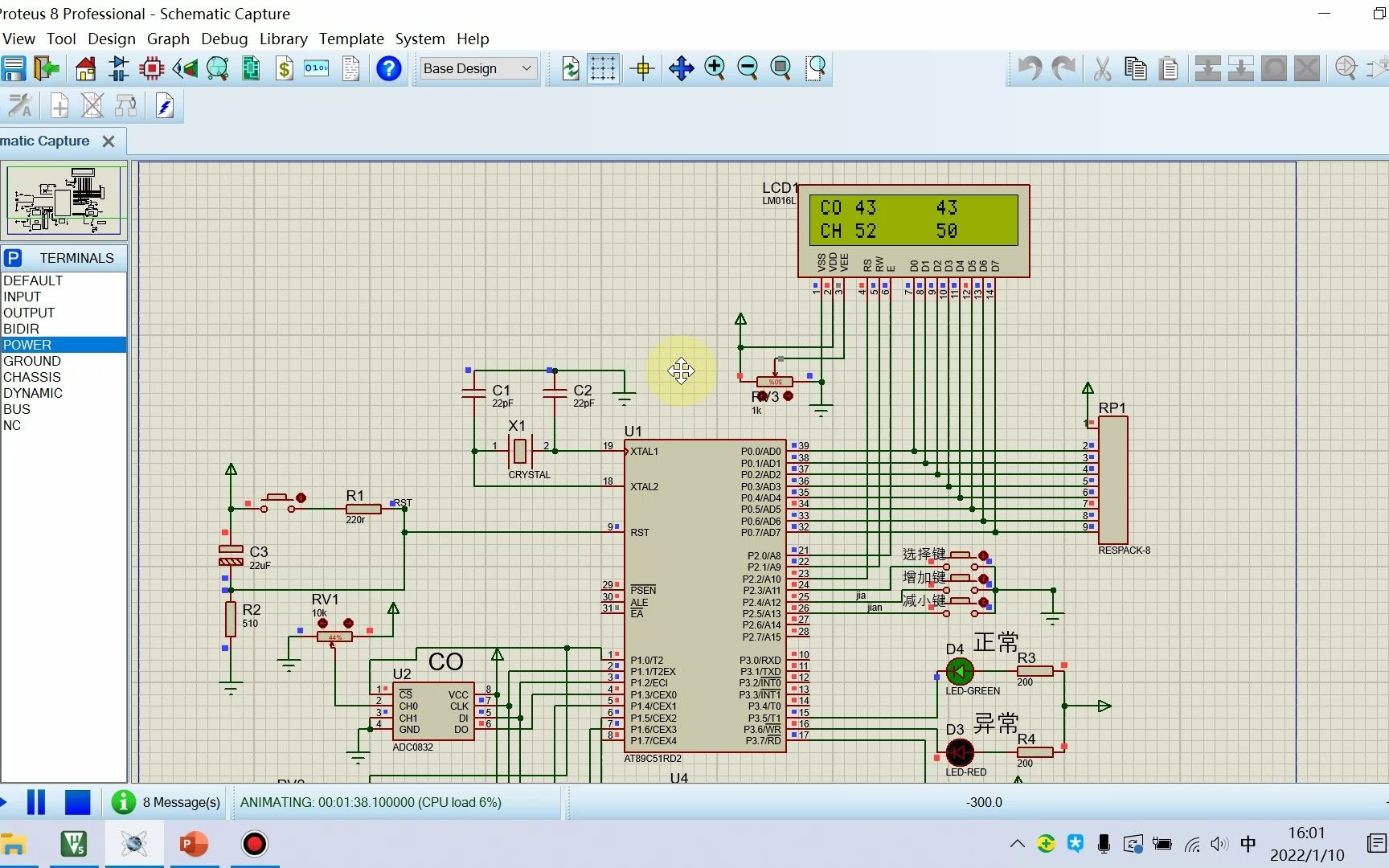Viewport: 1389px width, 868px height.
Task: Click the Redraw Display icon
Action: click(x=571, y=68)
